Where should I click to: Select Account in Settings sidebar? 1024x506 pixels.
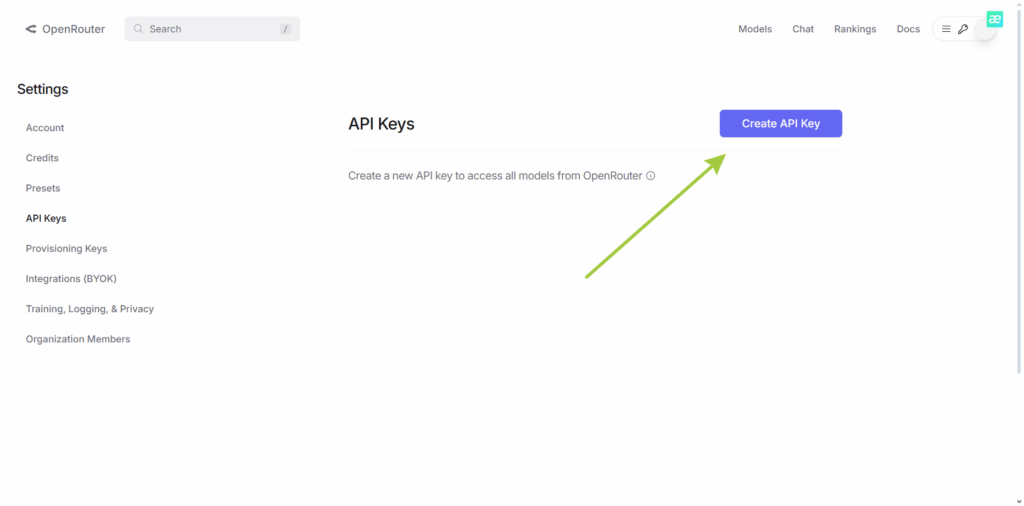45,128
